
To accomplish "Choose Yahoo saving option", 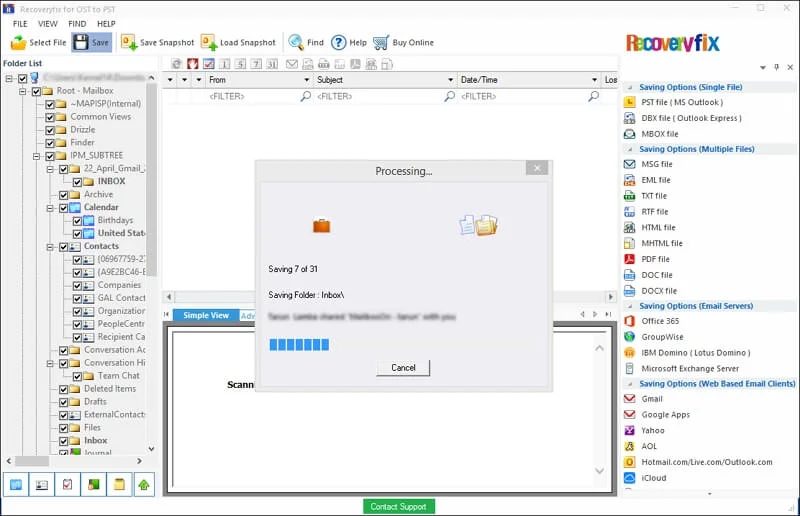I will coord(645,430).
